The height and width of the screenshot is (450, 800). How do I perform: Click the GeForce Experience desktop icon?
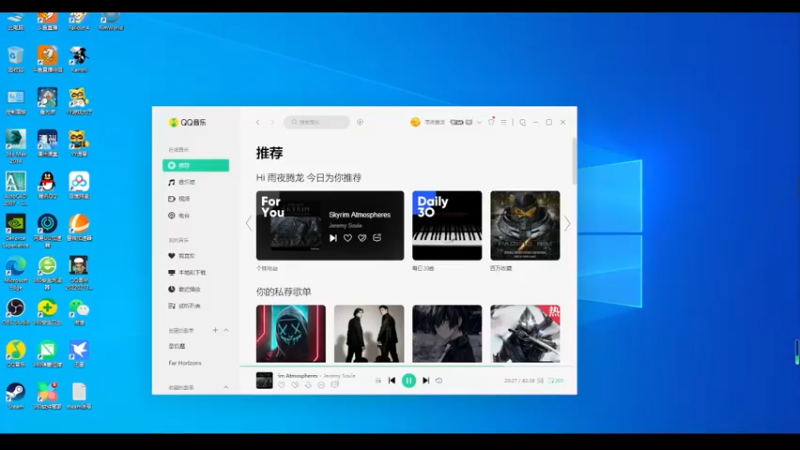16,231
